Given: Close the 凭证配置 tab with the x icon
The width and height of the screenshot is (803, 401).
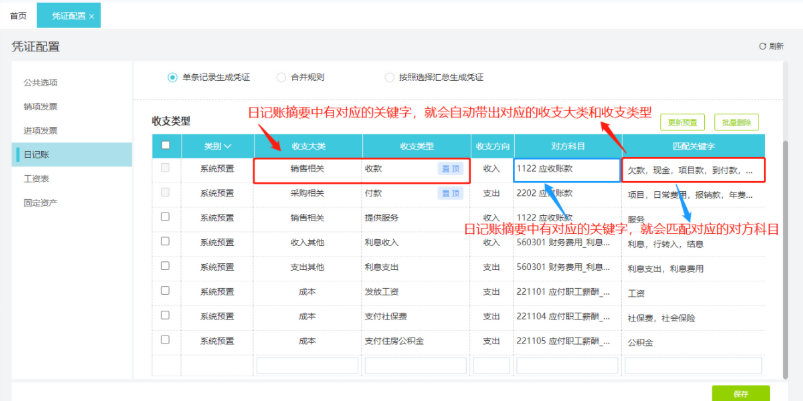Looking at the screenshot, I should point(92,16).
